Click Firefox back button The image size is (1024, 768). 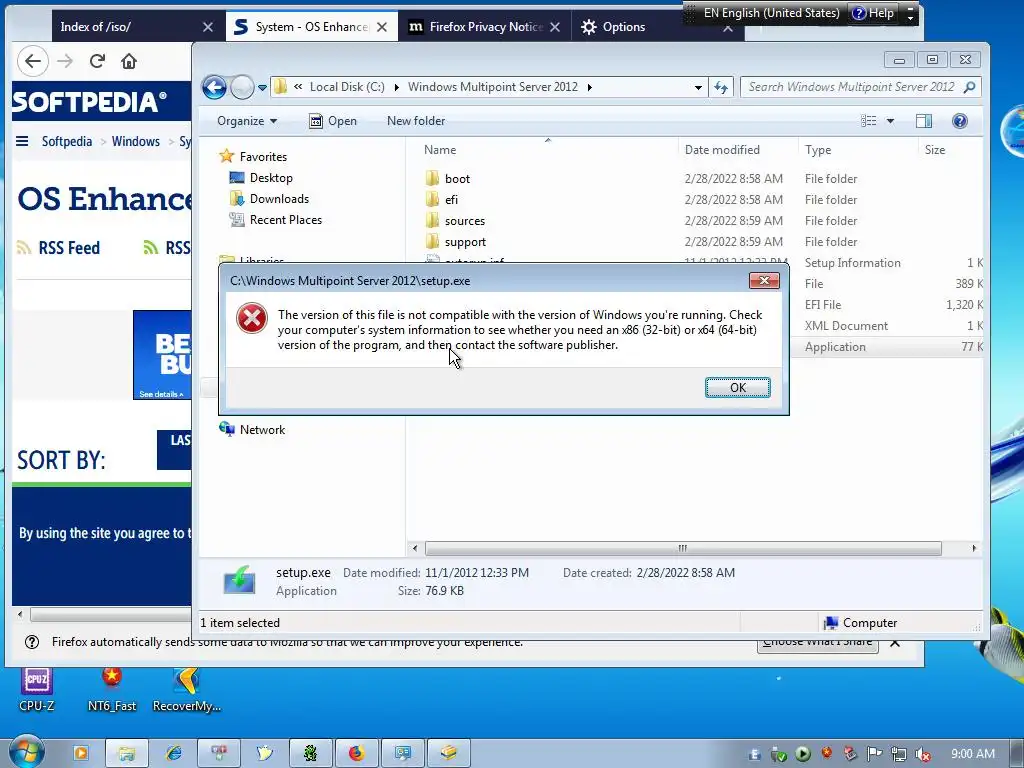pos(33,61)
